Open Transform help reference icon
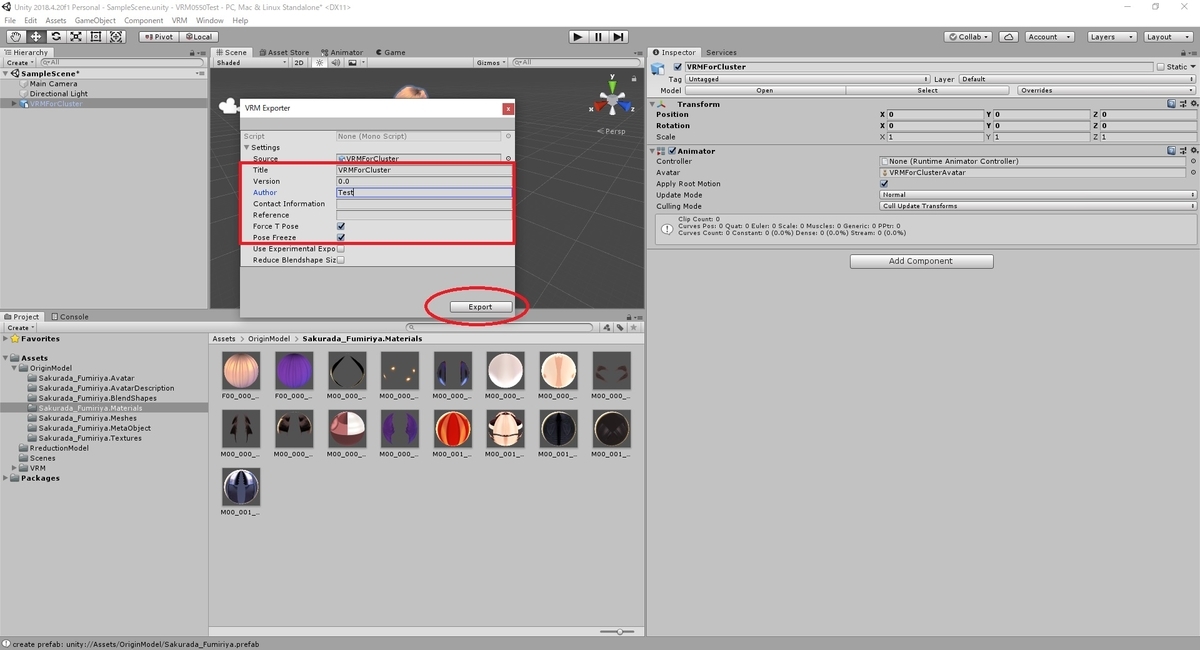The height and width of the screenshot is (650, 1200). (1171, 104)
